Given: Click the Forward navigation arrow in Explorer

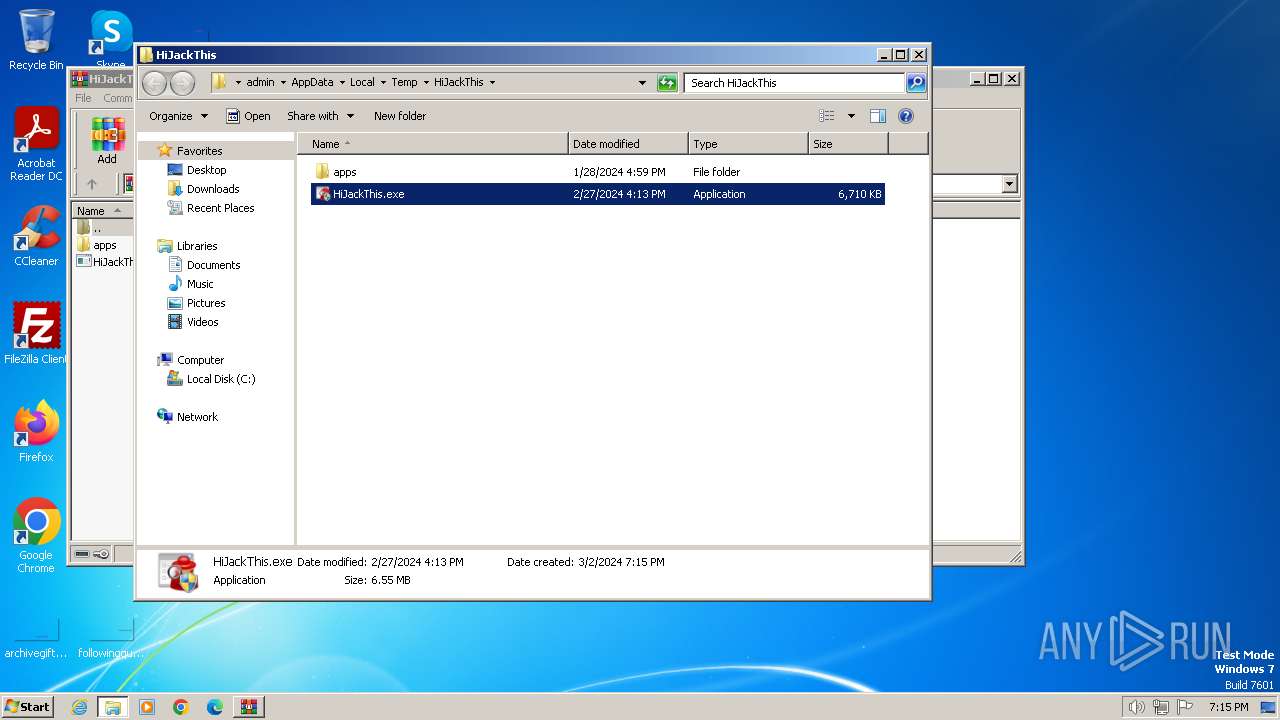Looking at the screenshot, I should pyautogui.click(x=182, y=83).
